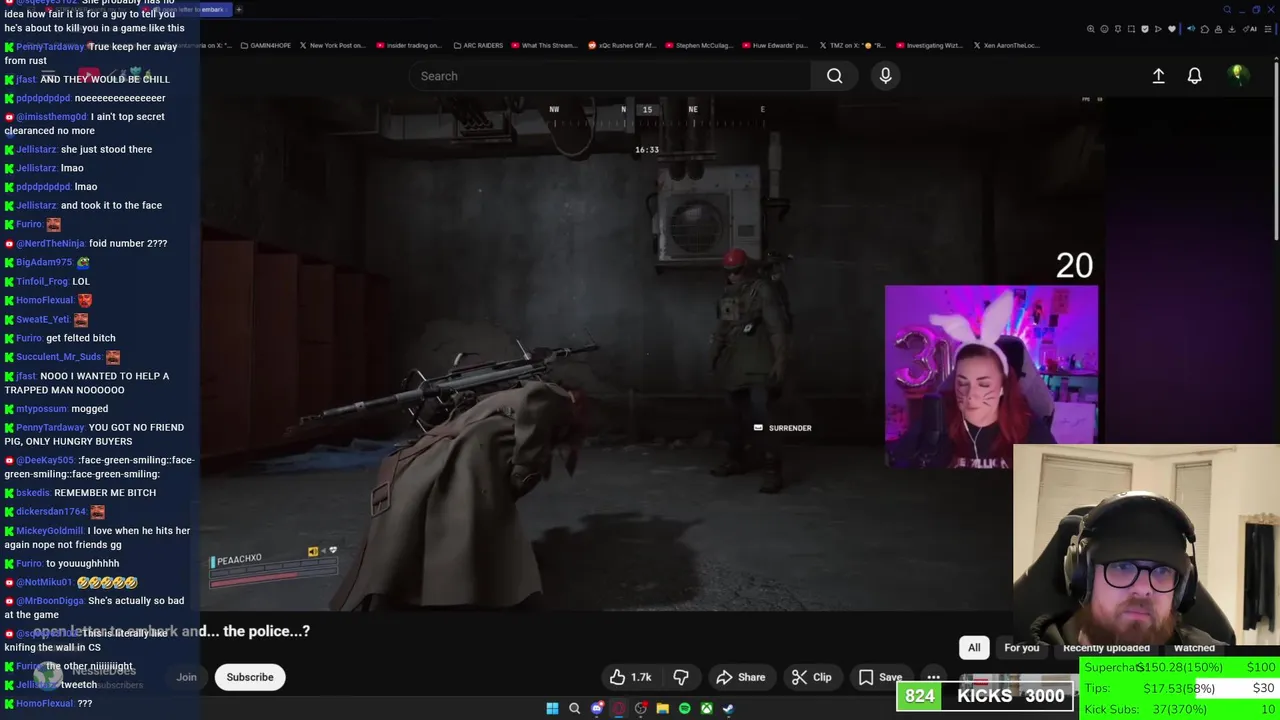Open the Stephen McCullag bookmark
The image size is (1280, 720).
(x=698, y=45)
